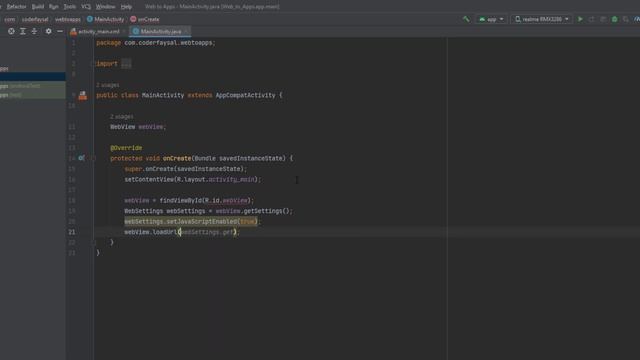Select the androidTest package row in project tree
Image resolution: width=640 pixels, height=360 pixels.
pyautogui.click(x=33, y=86)
